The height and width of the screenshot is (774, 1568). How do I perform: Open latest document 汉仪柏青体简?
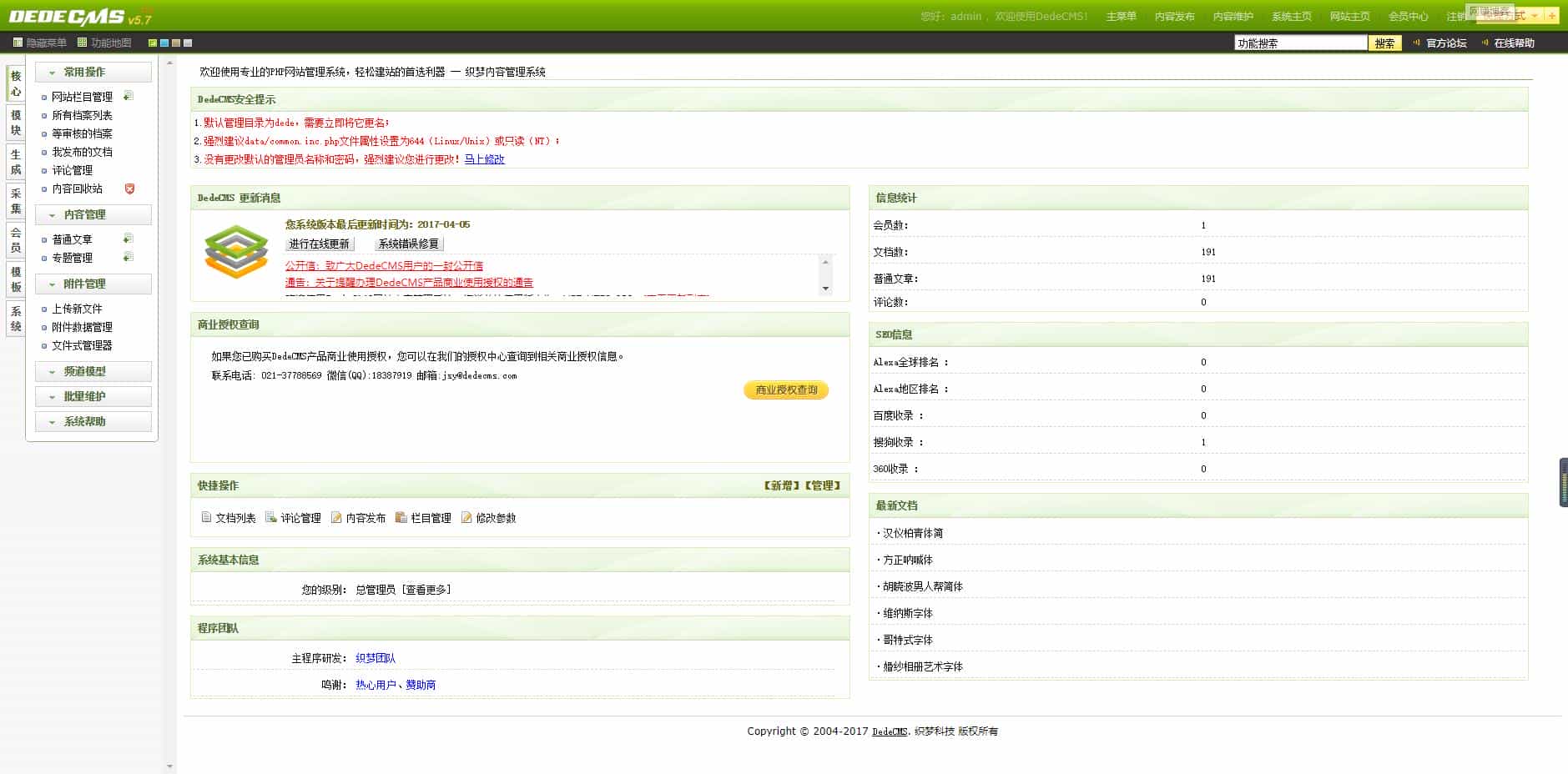click(x=913, y=533)
